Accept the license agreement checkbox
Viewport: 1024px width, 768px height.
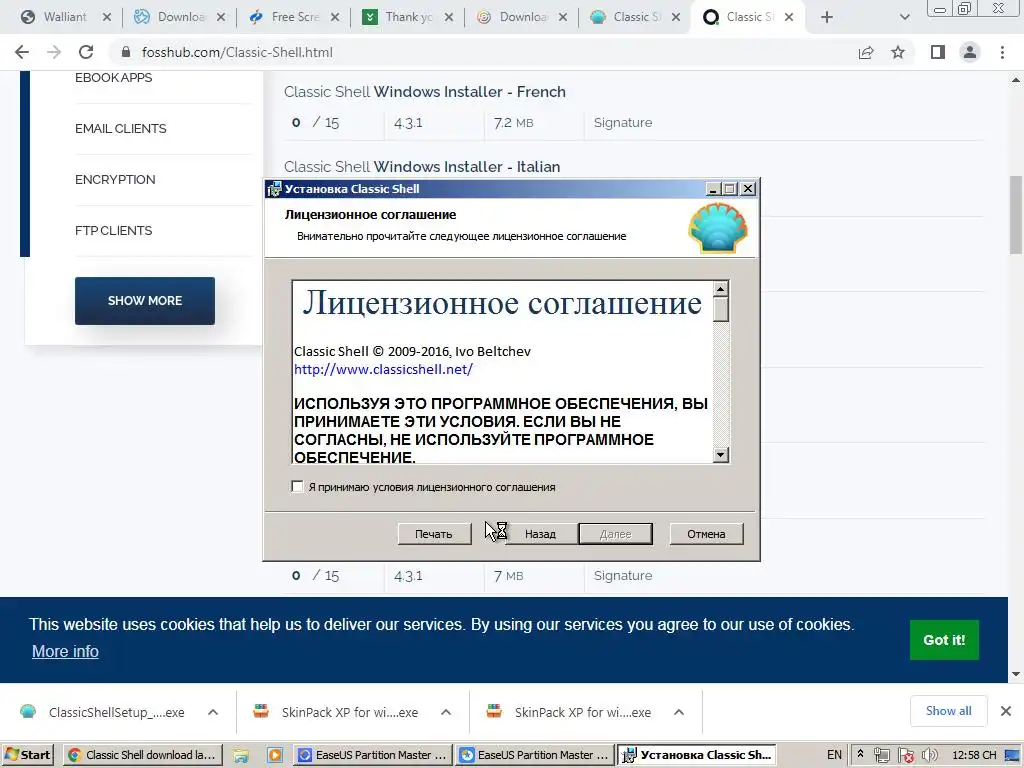[297, 487]
